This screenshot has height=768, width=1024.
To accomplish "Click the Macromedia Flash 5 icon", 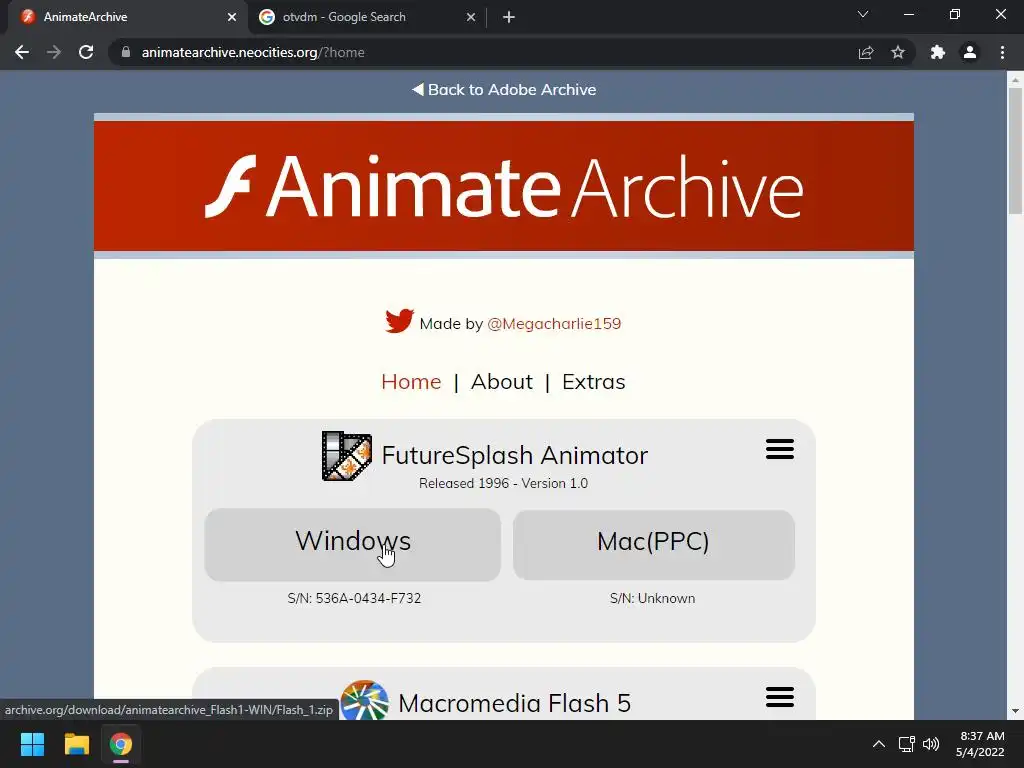I will point(364,700).
